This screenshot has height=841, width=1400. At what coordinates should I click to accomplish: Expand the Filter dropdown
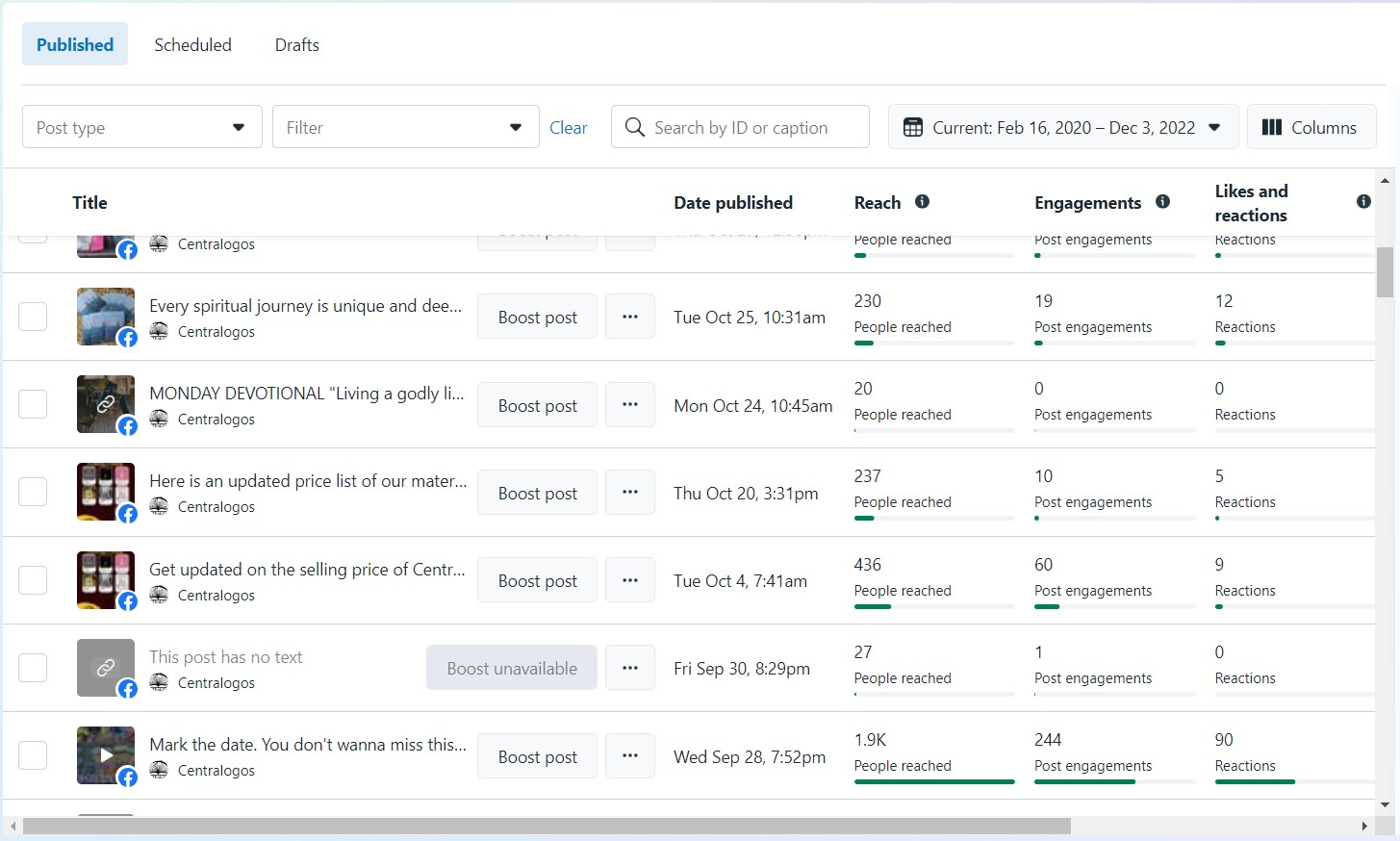tap(405, 127)
